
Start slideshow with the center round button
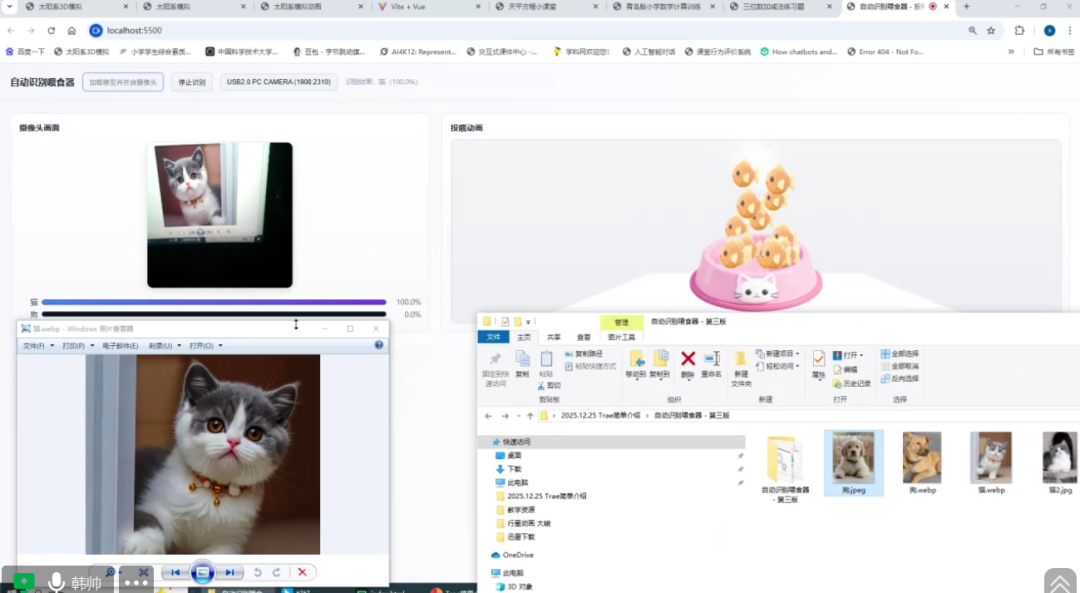[202, 572]
